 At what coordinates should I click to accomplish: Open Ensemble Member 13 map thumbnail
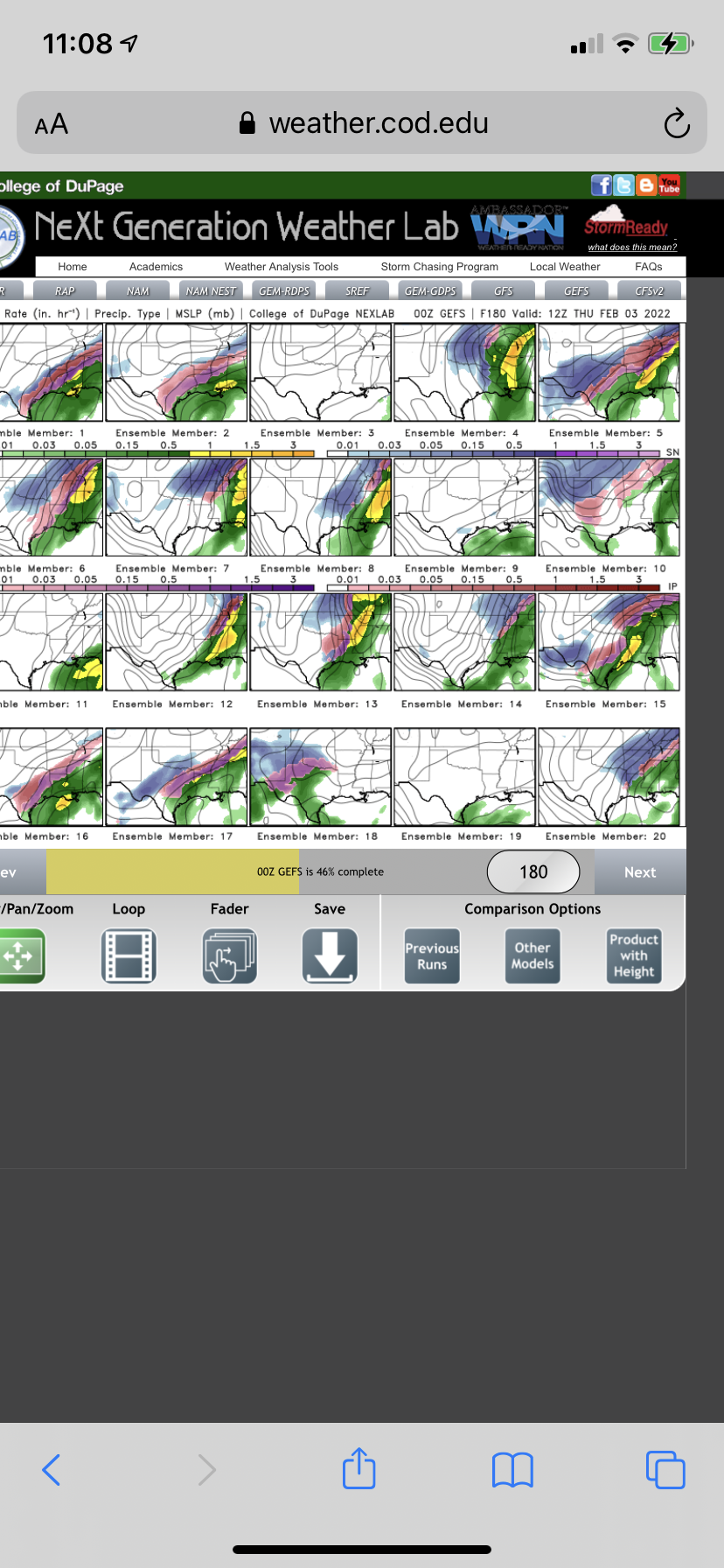click(320, 642)
